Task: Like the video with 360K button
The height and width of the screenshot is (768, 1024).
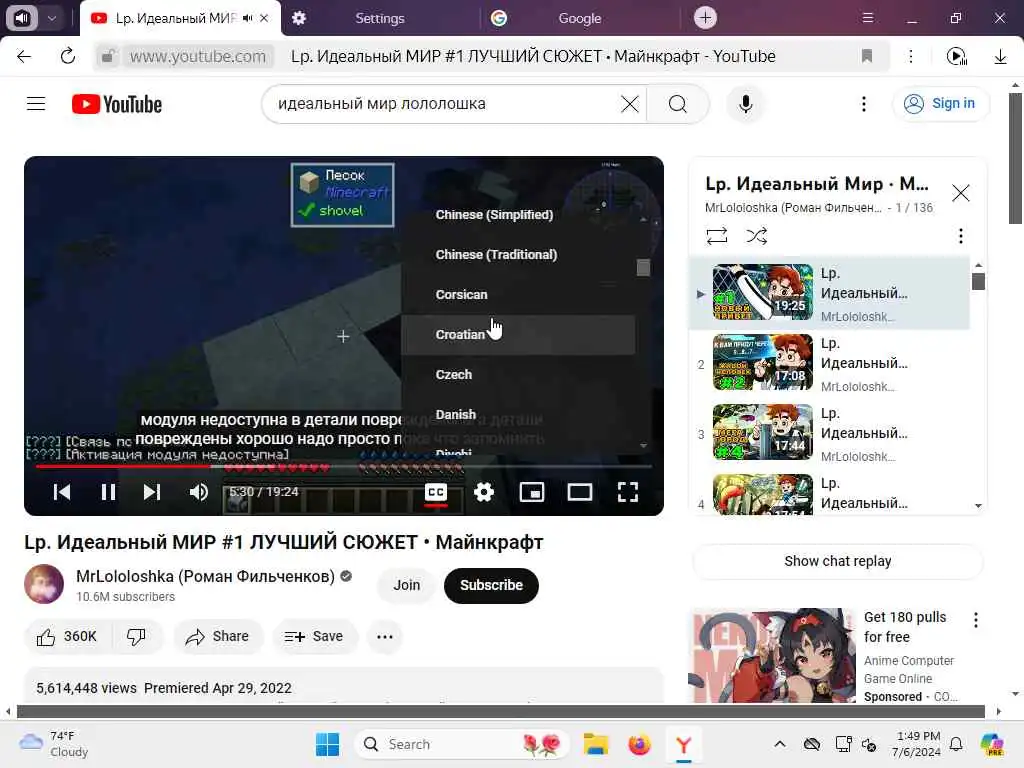Action: pyautogui.click(x=67, y=637)
